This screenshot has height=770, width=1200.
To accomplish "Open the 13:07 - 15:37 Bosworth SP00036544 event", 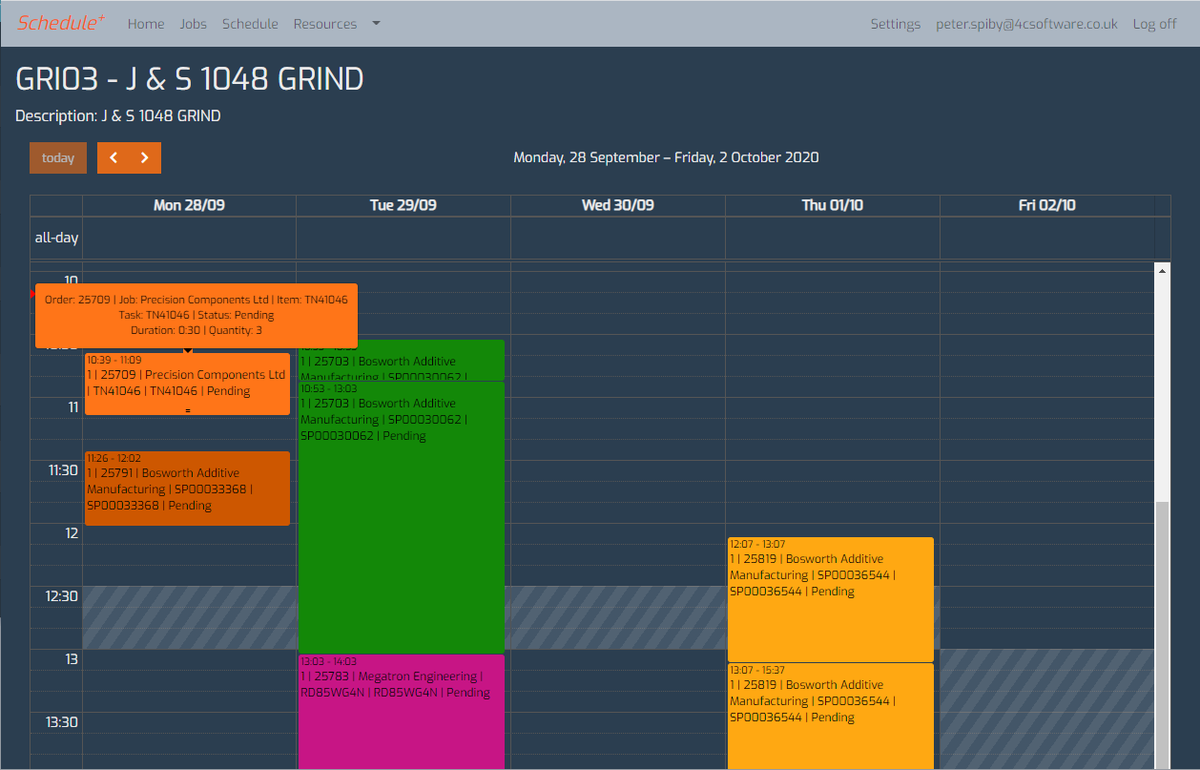I will point(830,716).
